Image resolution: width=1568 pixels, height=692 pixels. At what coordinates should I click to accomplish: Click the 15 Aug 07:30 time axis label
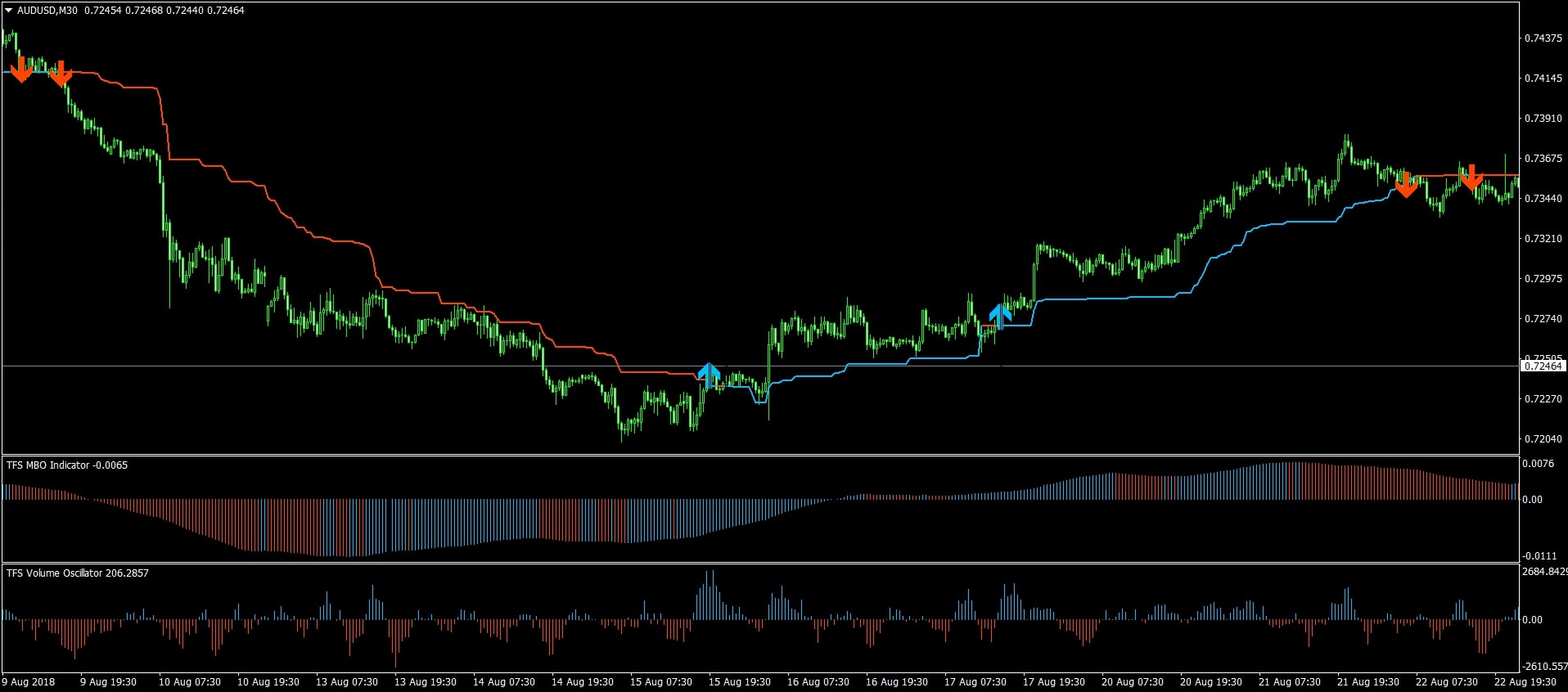(x=660, y=682)
